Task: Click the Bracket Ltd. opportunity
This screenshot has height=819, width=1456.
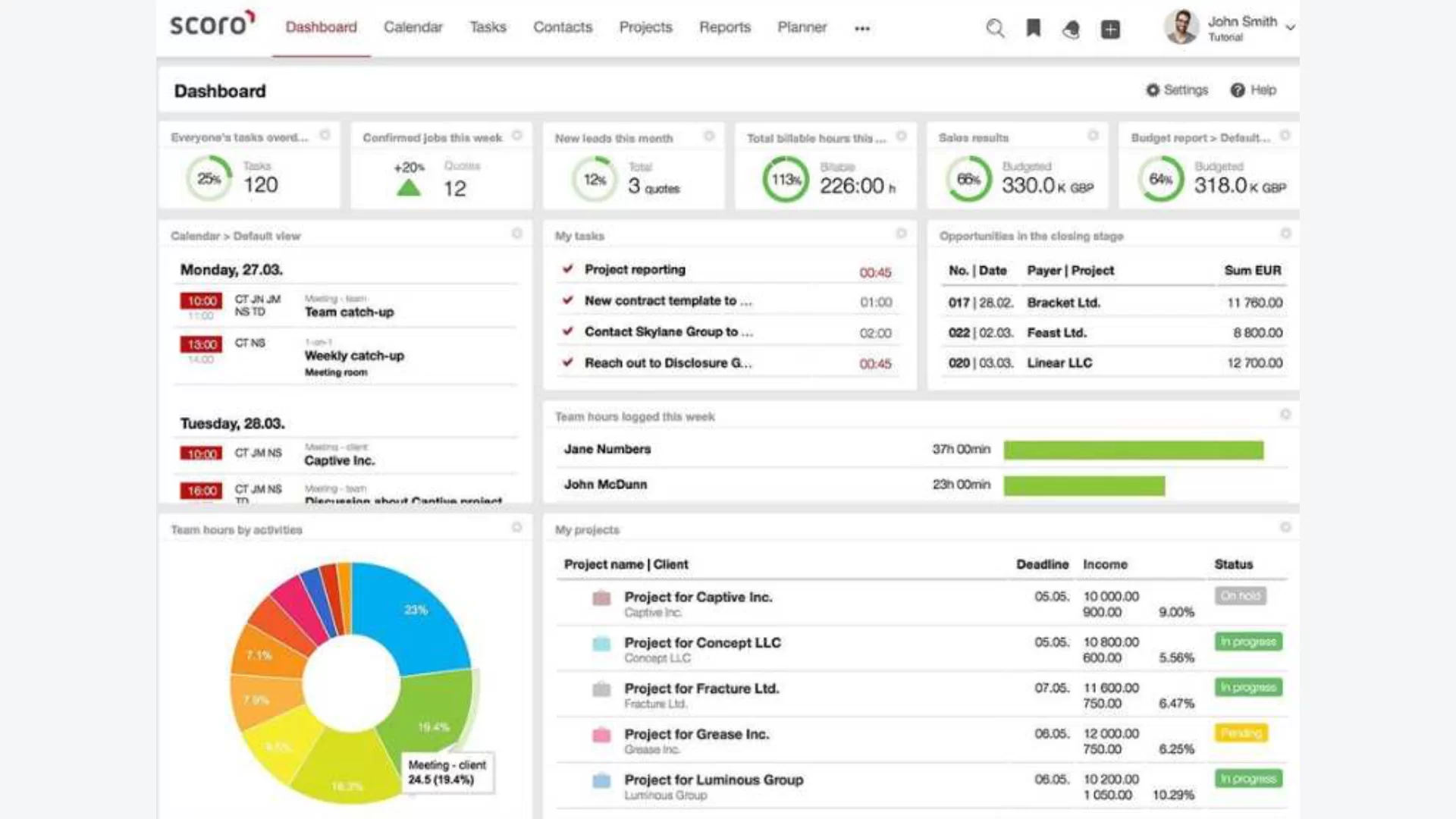Action: point(1063,303)
